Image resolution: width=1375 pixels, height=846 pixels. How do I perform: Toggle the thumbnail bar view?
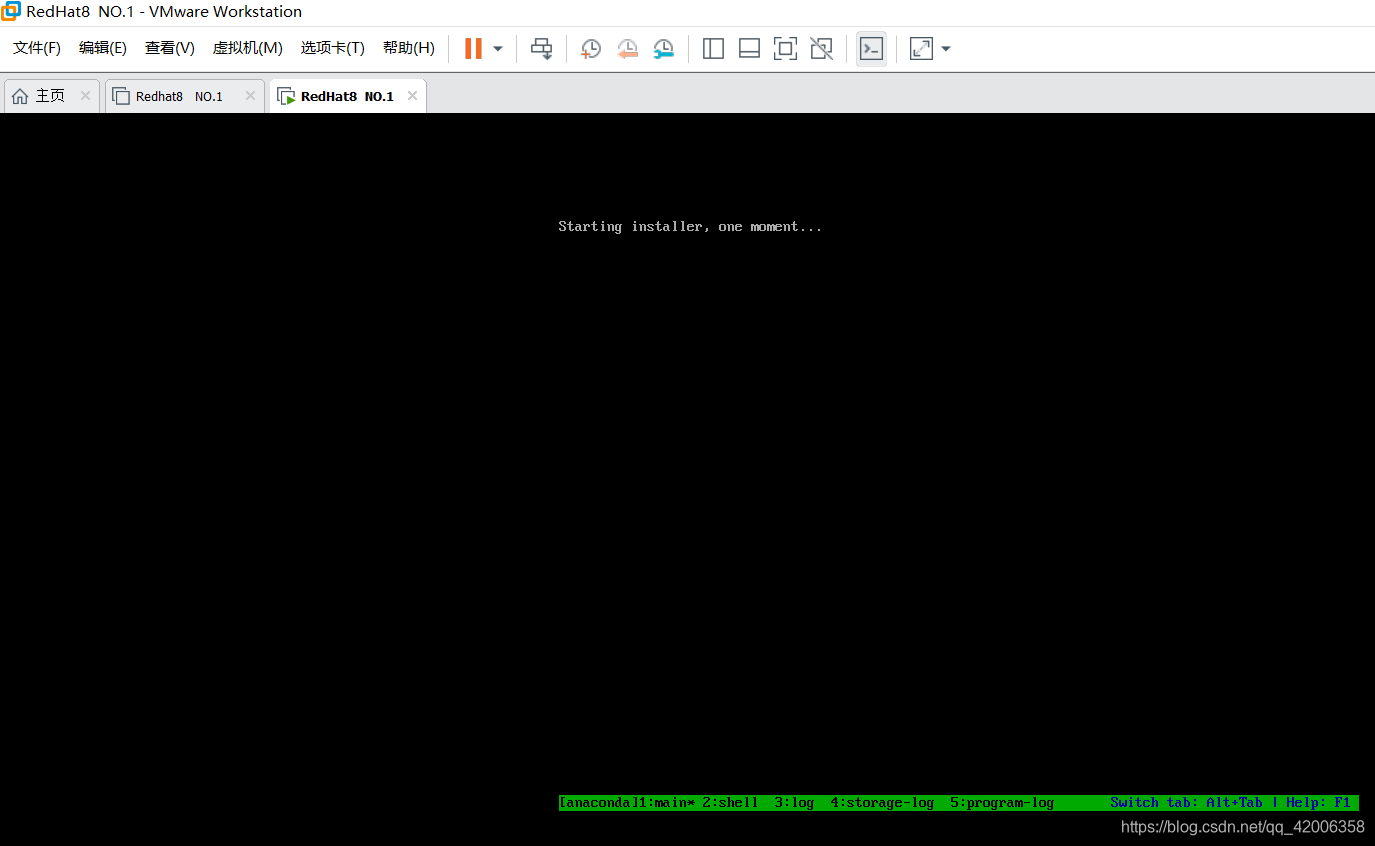(749, 48)
